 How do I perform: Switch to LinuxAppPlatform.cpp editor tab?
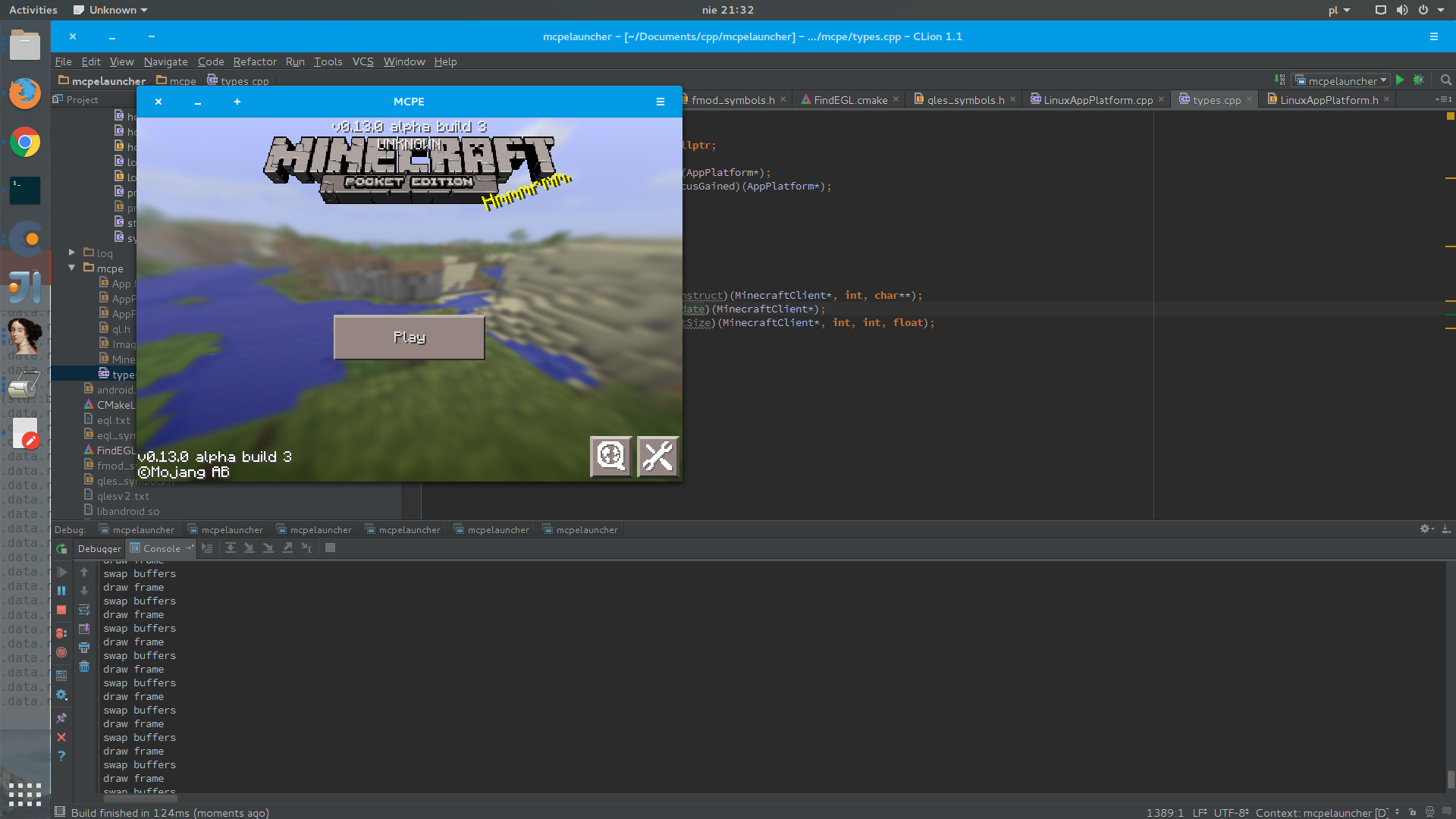(1097, 99)
